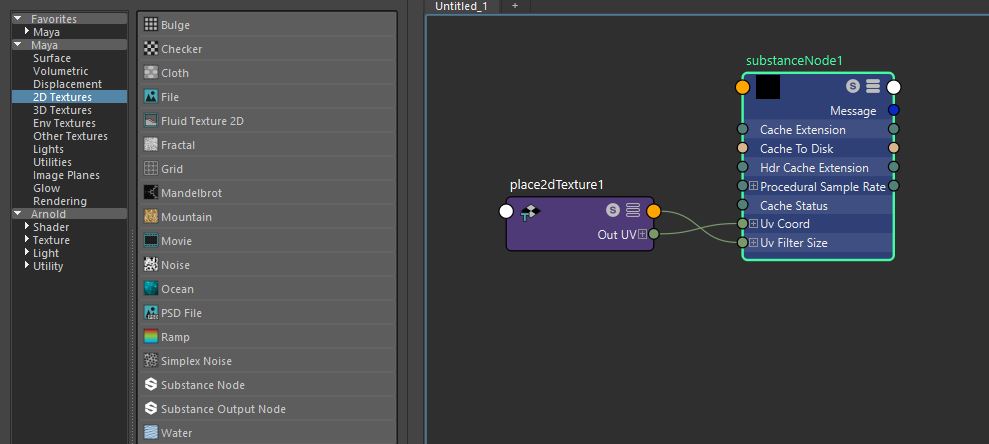Toggle solo icon on substanceNode1

pos(852,87)
